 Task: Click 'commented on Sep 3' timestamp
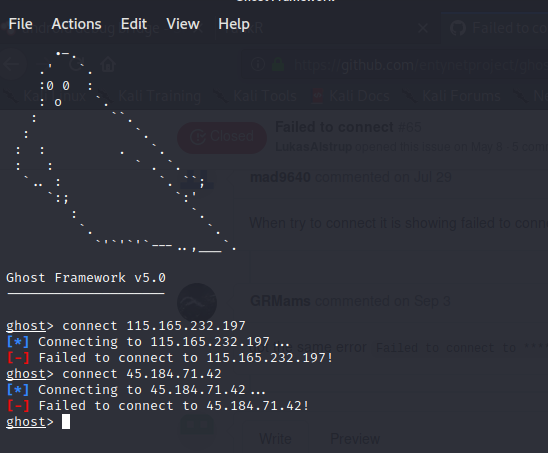pos(383,301)
